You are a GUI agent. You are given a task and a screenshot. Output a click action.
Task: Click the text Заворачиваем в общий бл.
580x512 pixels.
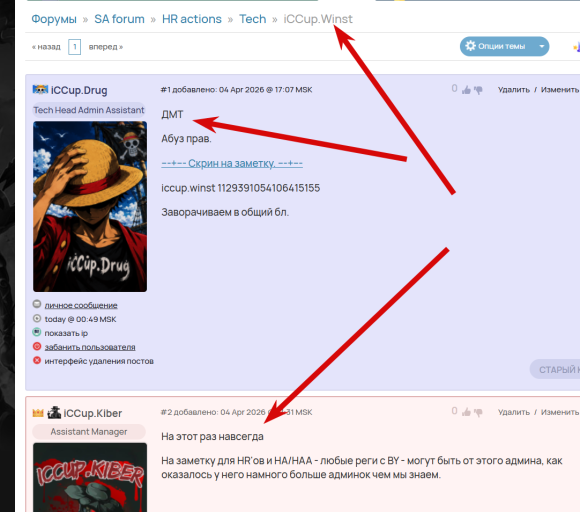click(x=225, y=212)
